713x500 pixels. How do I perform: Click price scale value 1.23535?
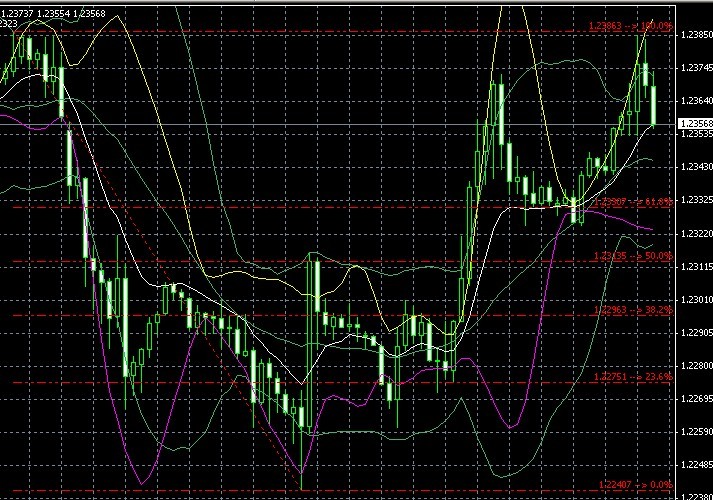click(697, 134)
